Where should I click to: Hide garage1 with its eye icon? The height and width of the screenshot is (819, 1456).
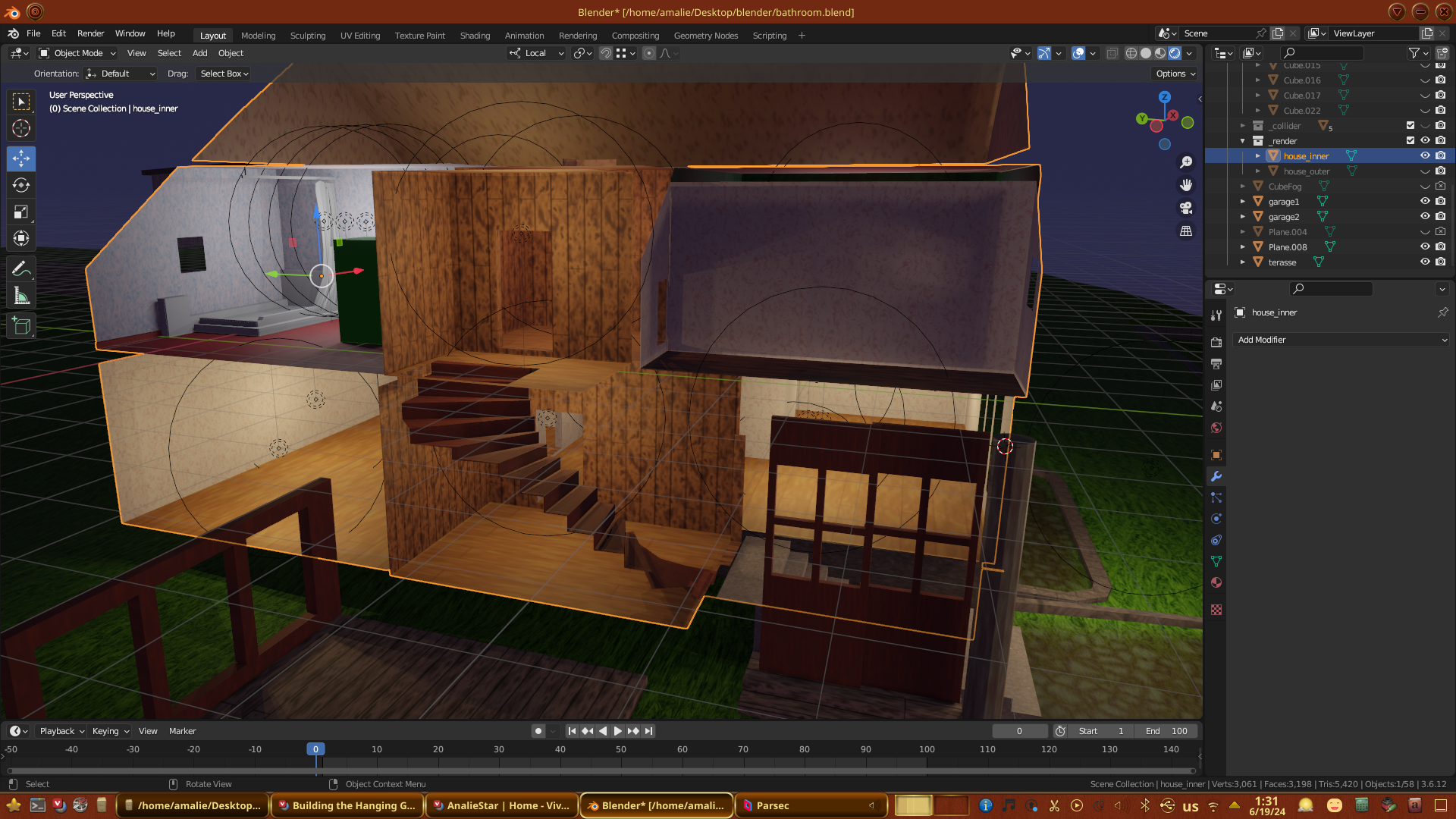pyautogui.click(x=1425, y=201)
